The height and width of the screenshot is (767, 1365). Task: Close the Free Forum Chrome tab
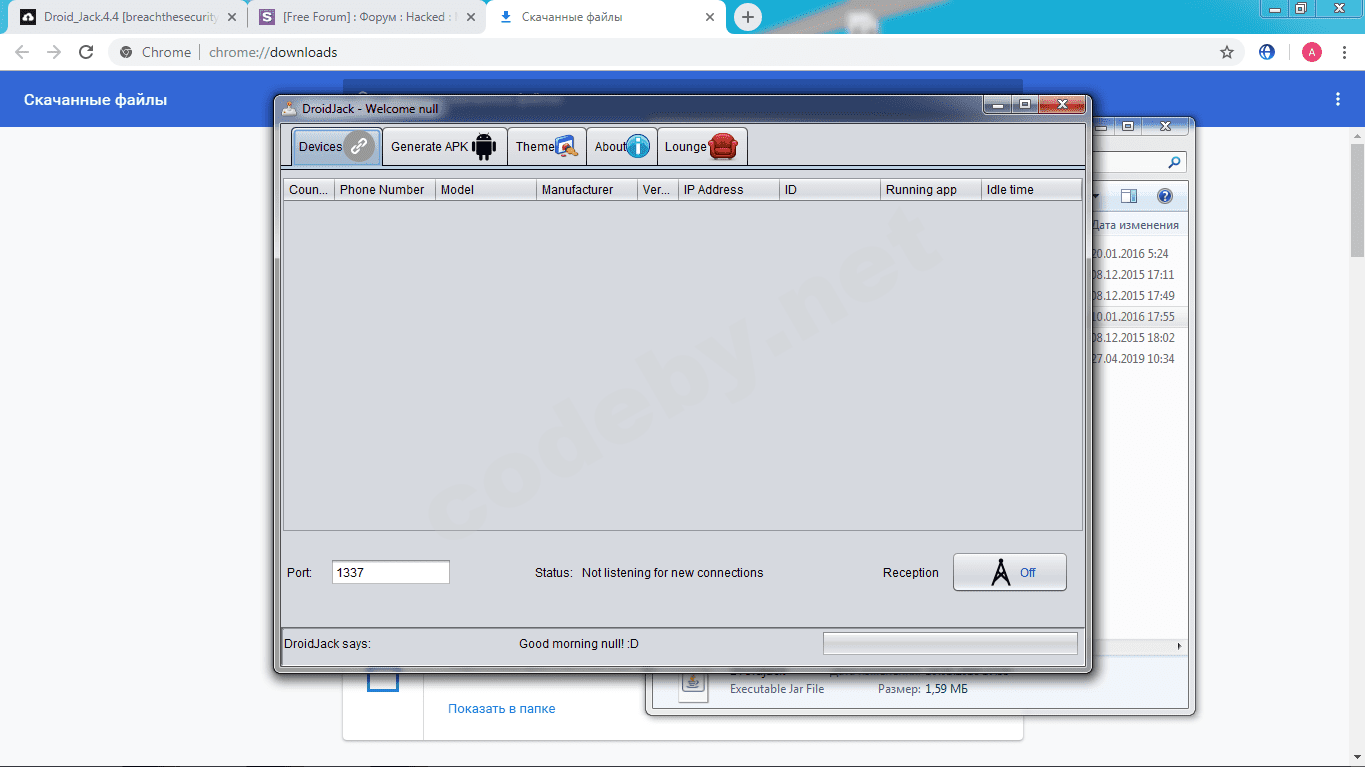(x=471, y=18)
